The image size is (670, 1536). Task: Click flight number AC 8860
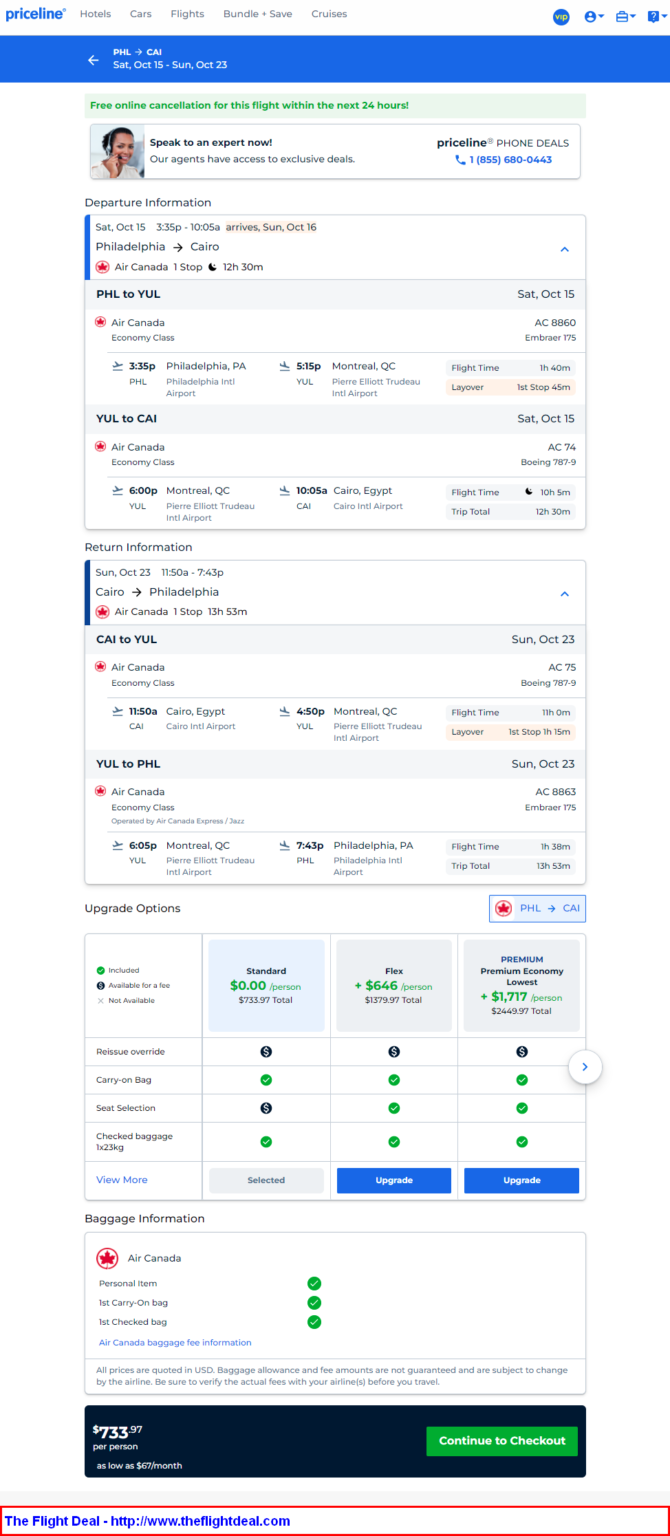[x=555, y=323]
